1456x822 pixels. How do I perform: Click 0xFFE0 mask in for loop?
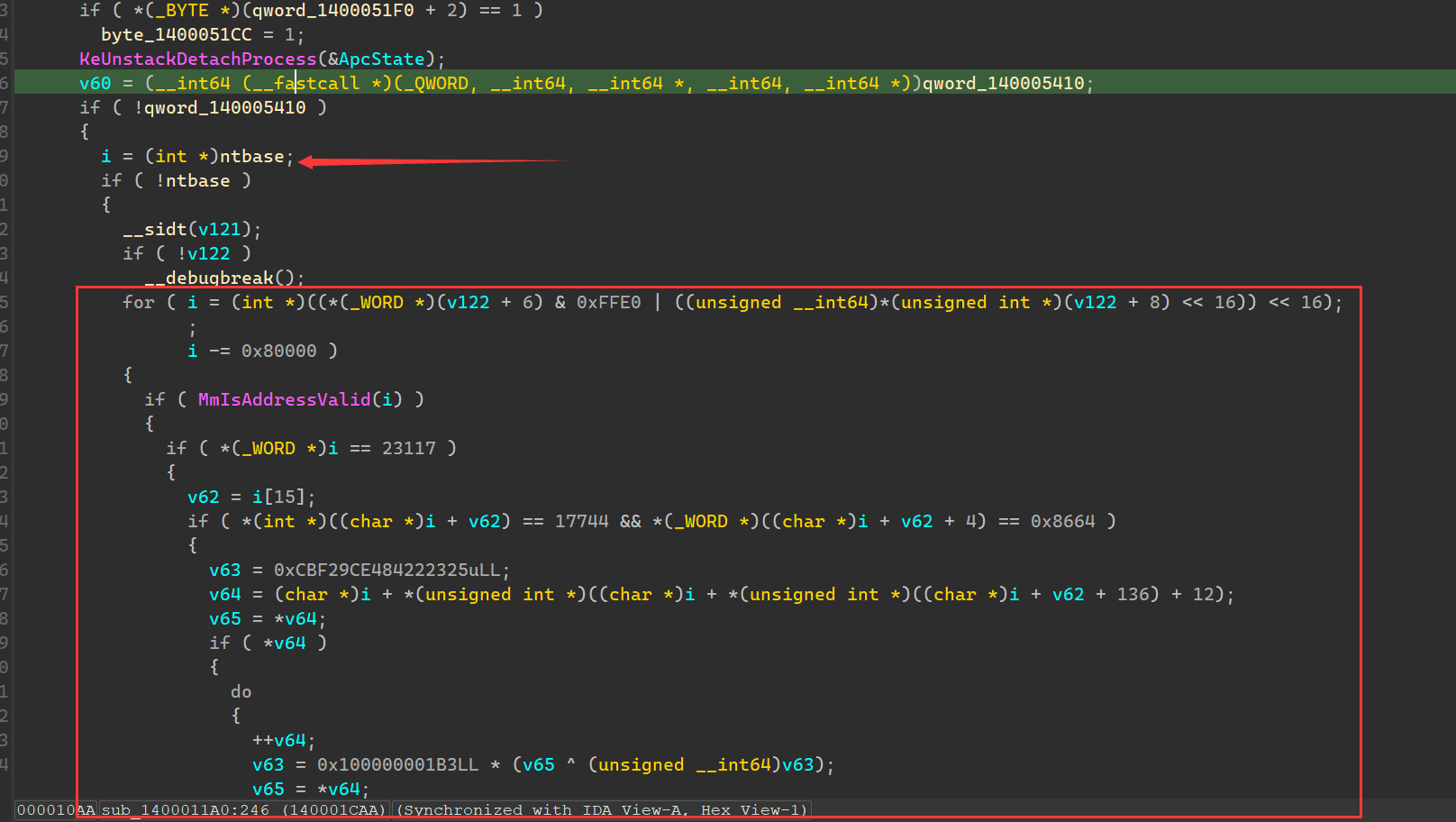(609, 302)
